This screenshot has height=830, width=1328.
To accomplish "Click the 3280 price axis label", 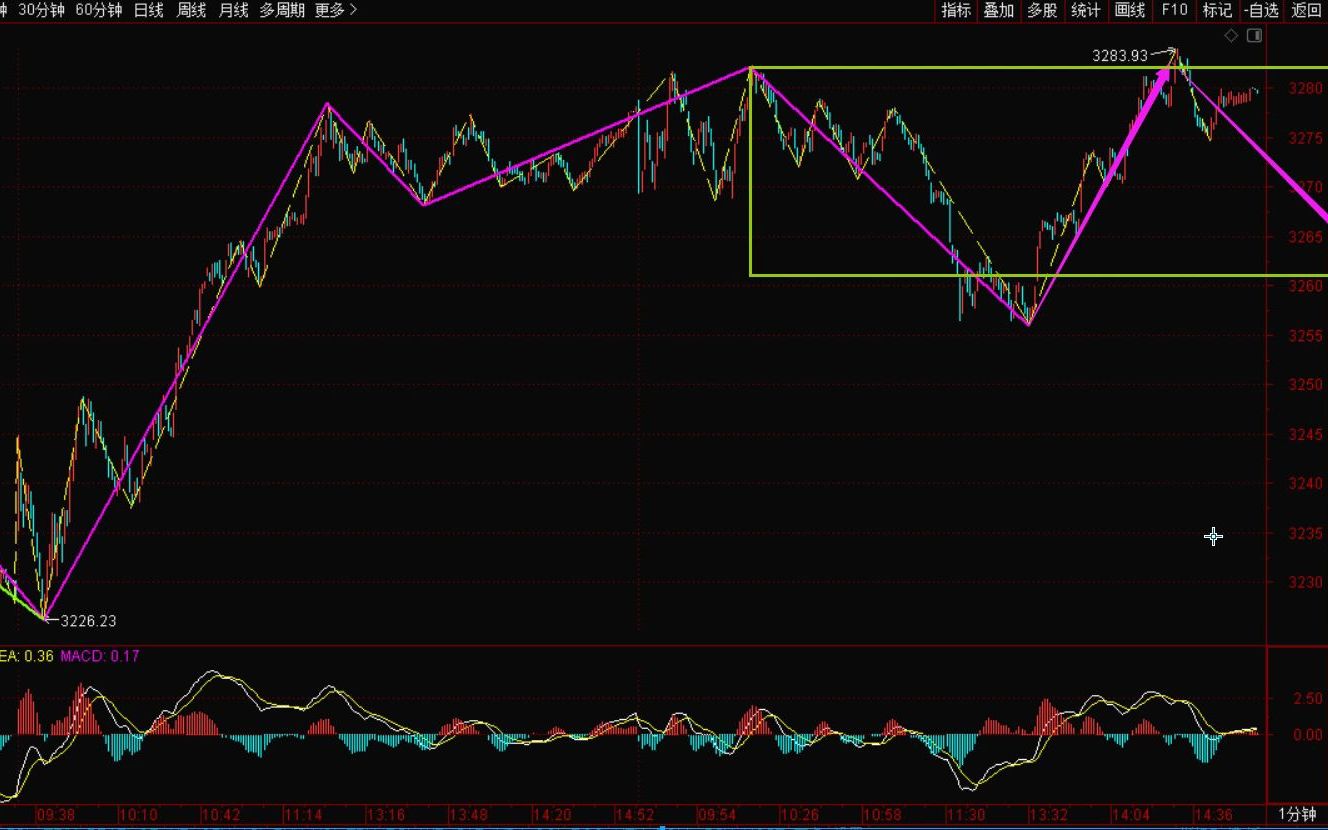I will pos(1305,88).
